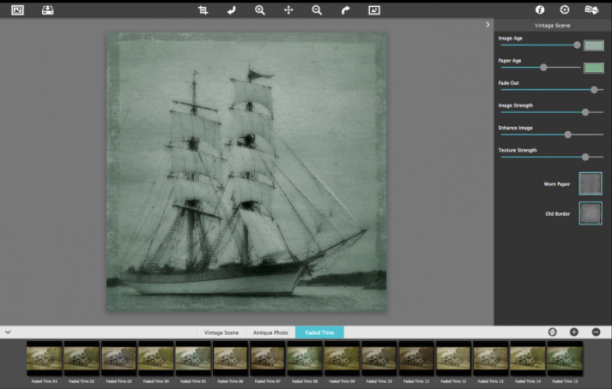Viewport: 612px width, 389px height.
Task: Apply the Faded Time 13 preset
Action: [x=491, y=359]
